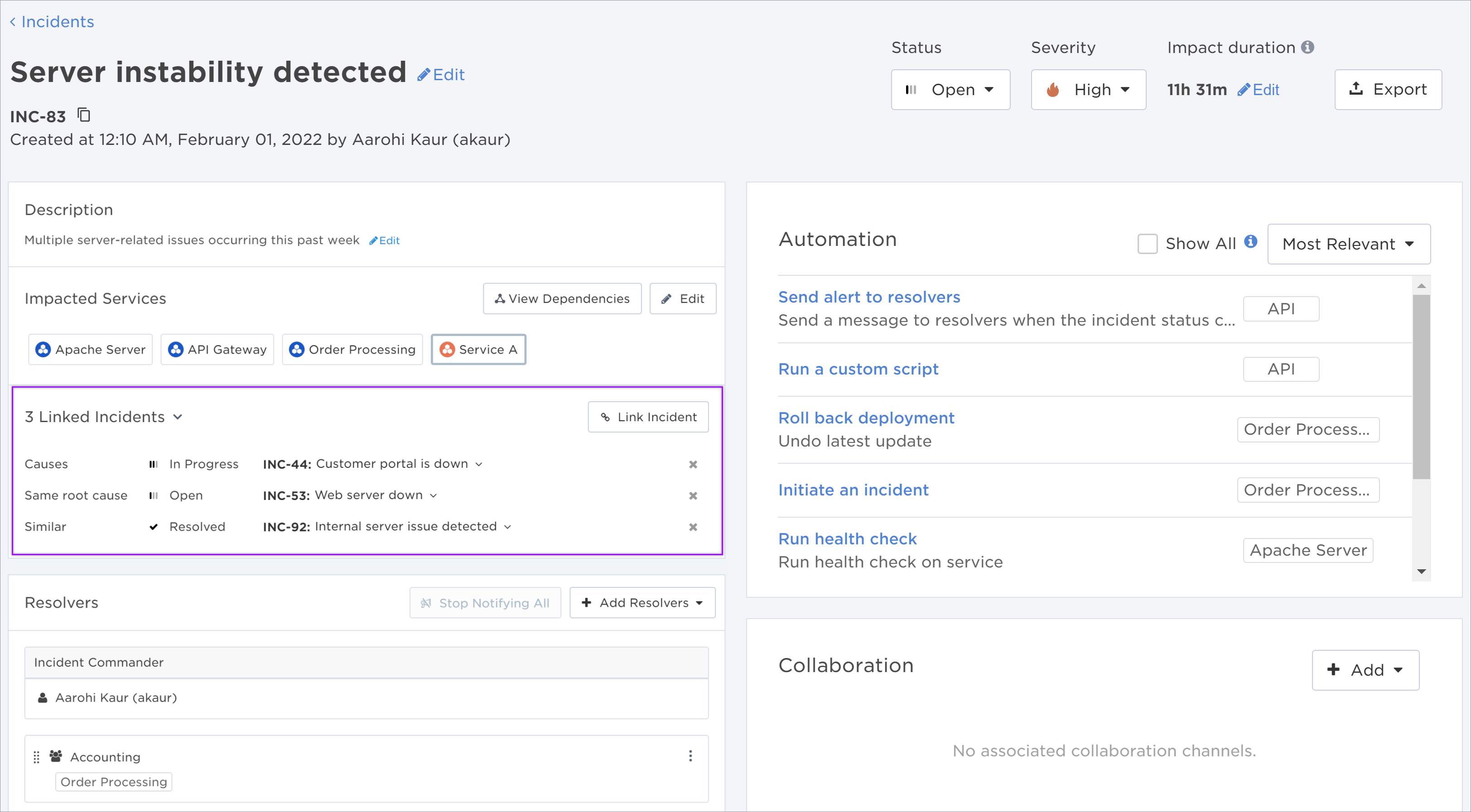Click Order Process tag beside Roll back deployment
The image size is (1471, 812).
click(1308, 430)
